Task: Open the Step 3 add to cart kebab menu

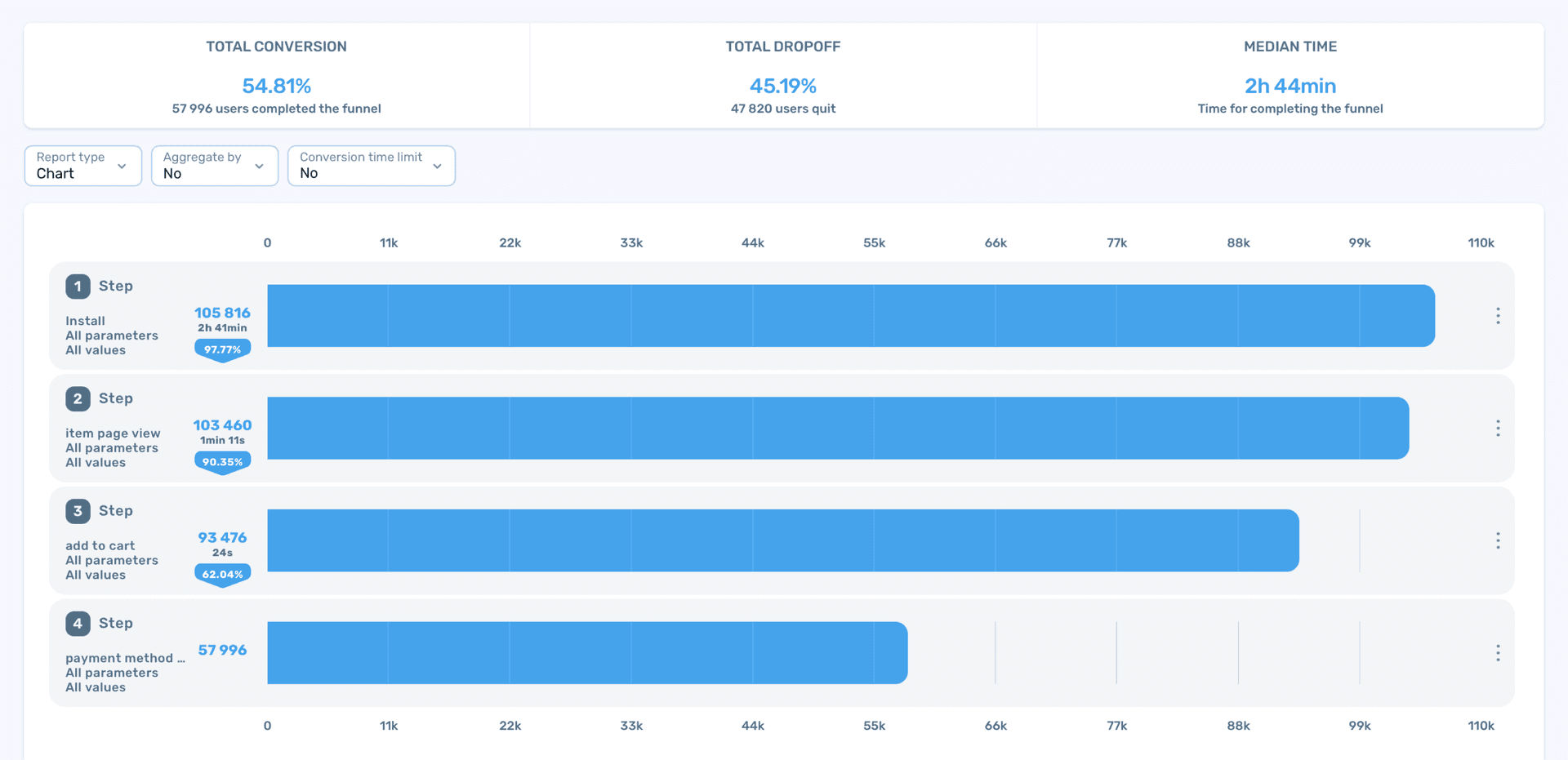Action: pos(1497,540)
